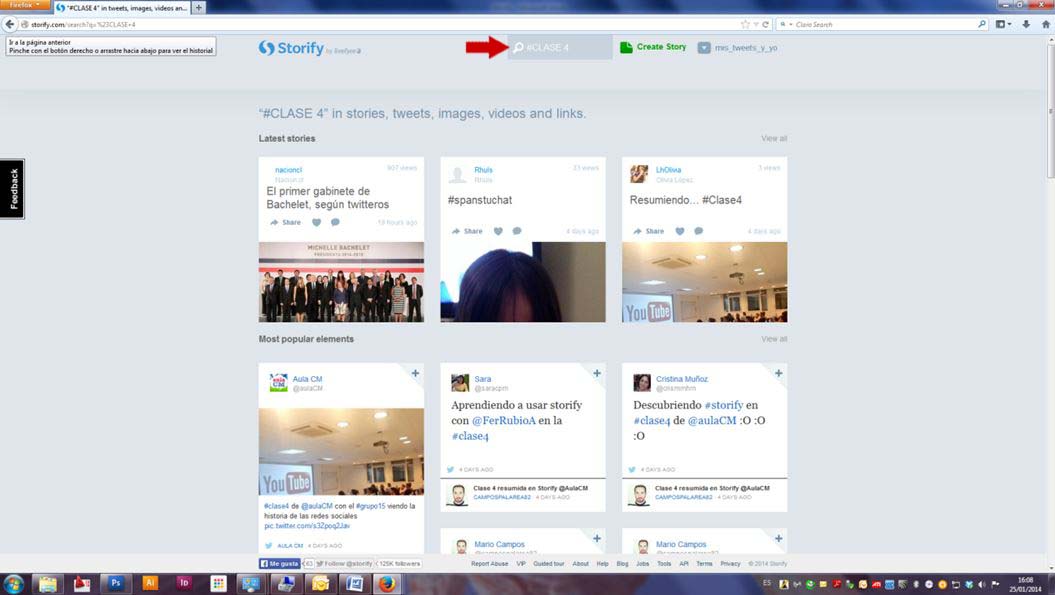Click the comment bubble on the Bachelet story

pyautogui.click(x=335, y=222)
